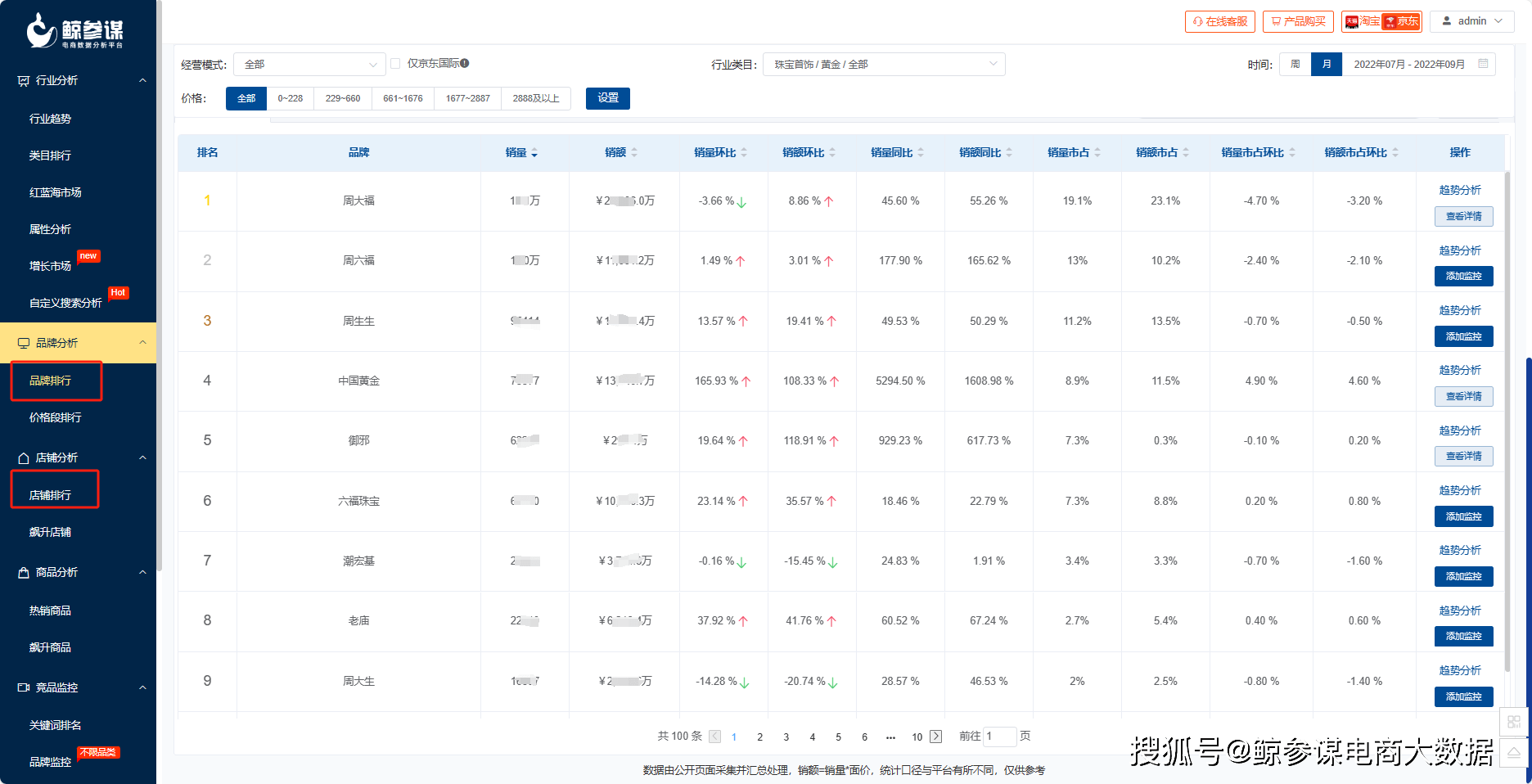Sort the table using the 销量 column arrow
This screenshot has width=1532, height=784.
click(536, 153)
